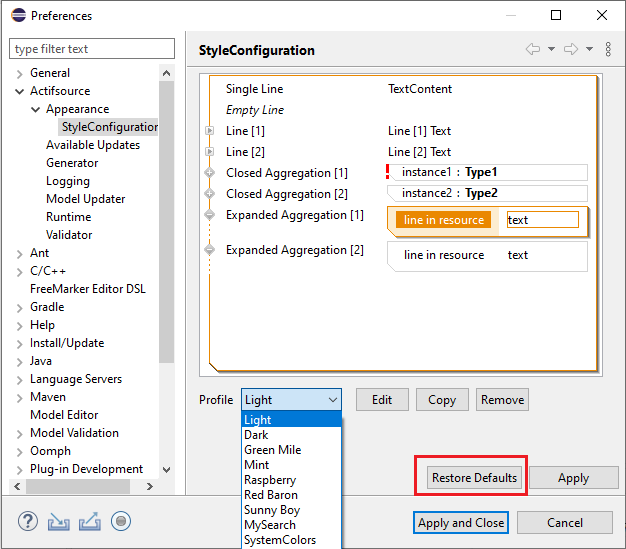Screen dimensions: 626x549
Task: Expand the Java preferences tree node
Action: (20, 361)
